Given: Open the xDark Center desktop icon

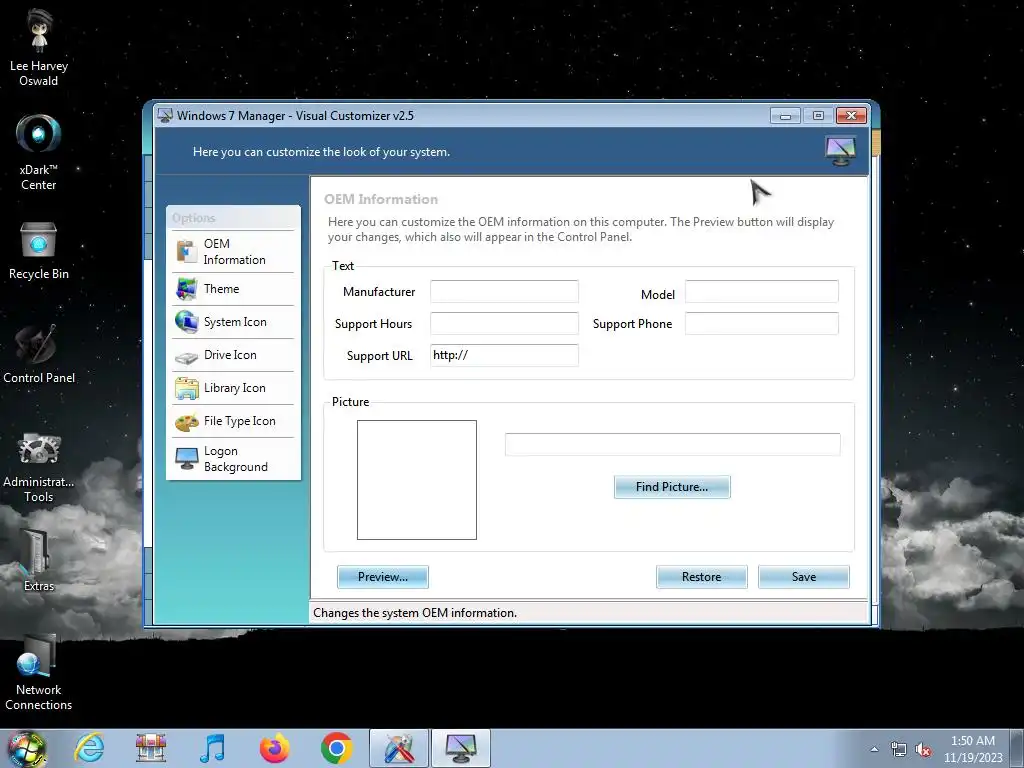Looking at the screenshot, I should tap(39, 152).
